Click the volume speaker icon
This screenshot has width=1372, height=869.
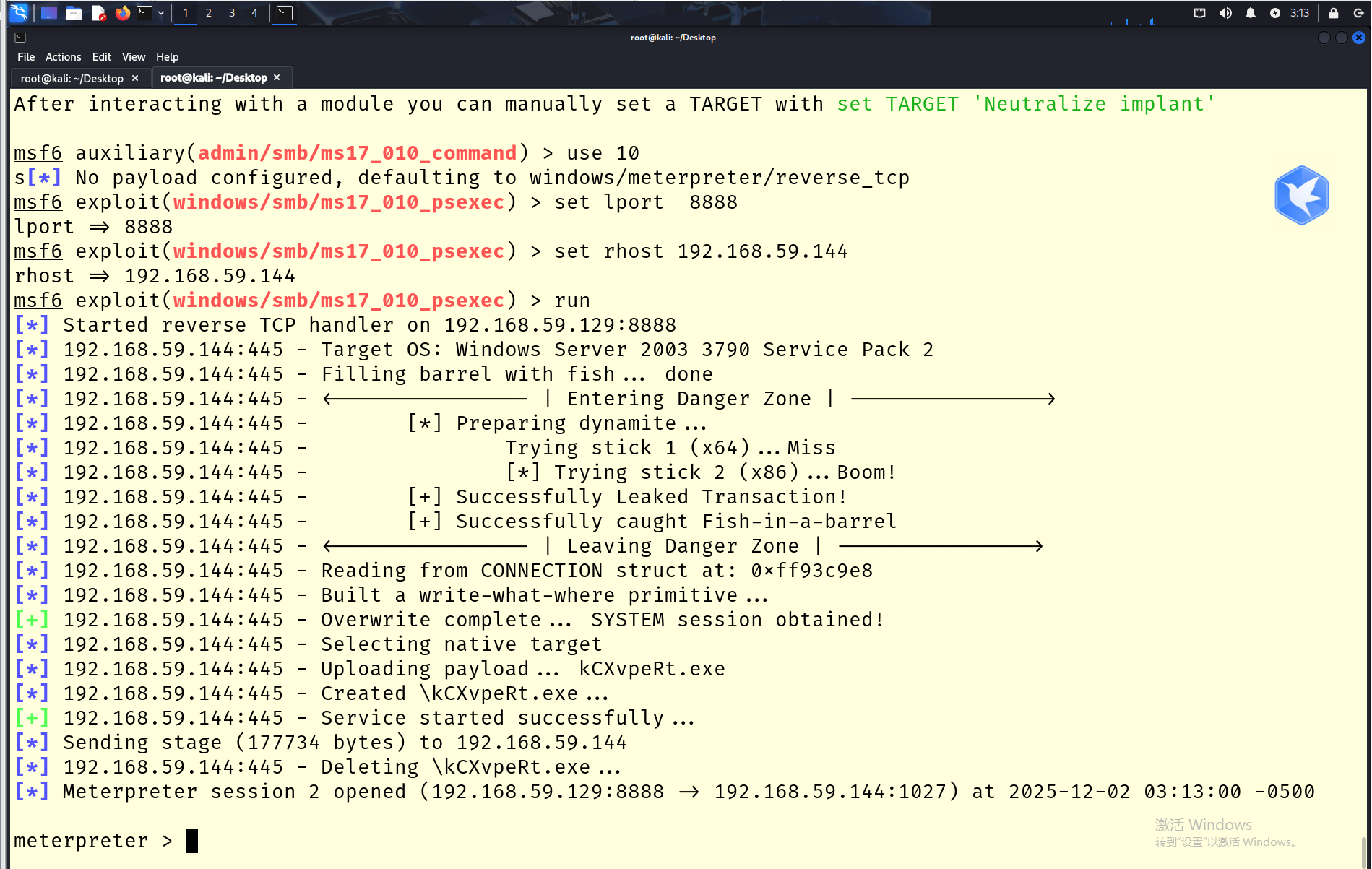pos(1225,13)
